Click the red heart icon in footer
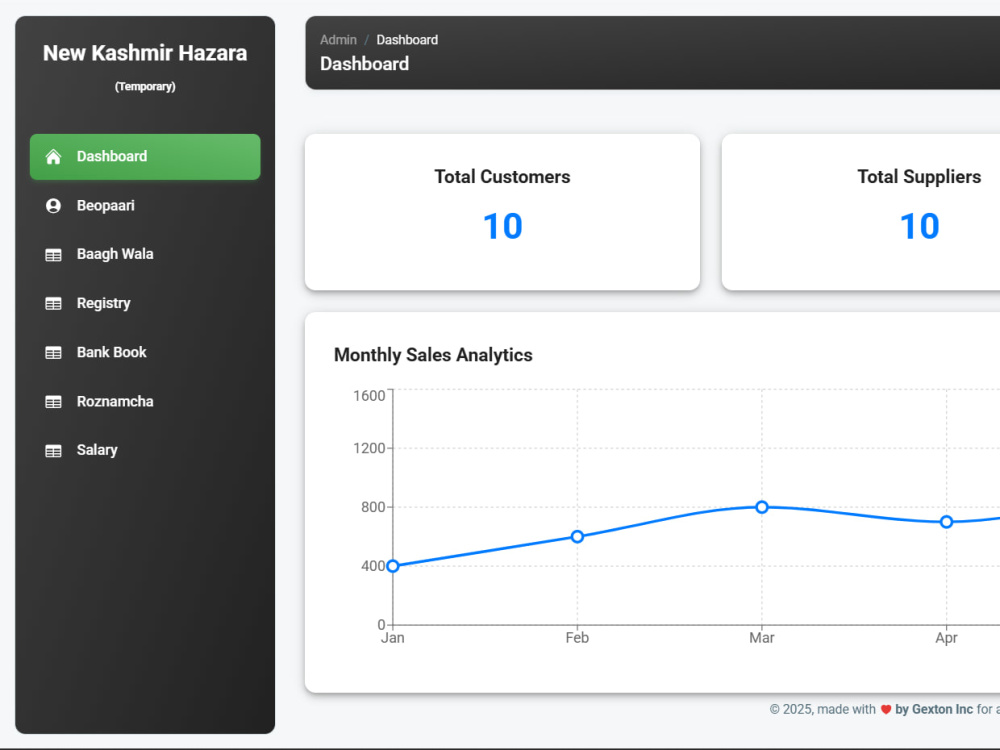The width and height of the screenshot is (1000, 750). pyautogui.click(x=886, y=709)
